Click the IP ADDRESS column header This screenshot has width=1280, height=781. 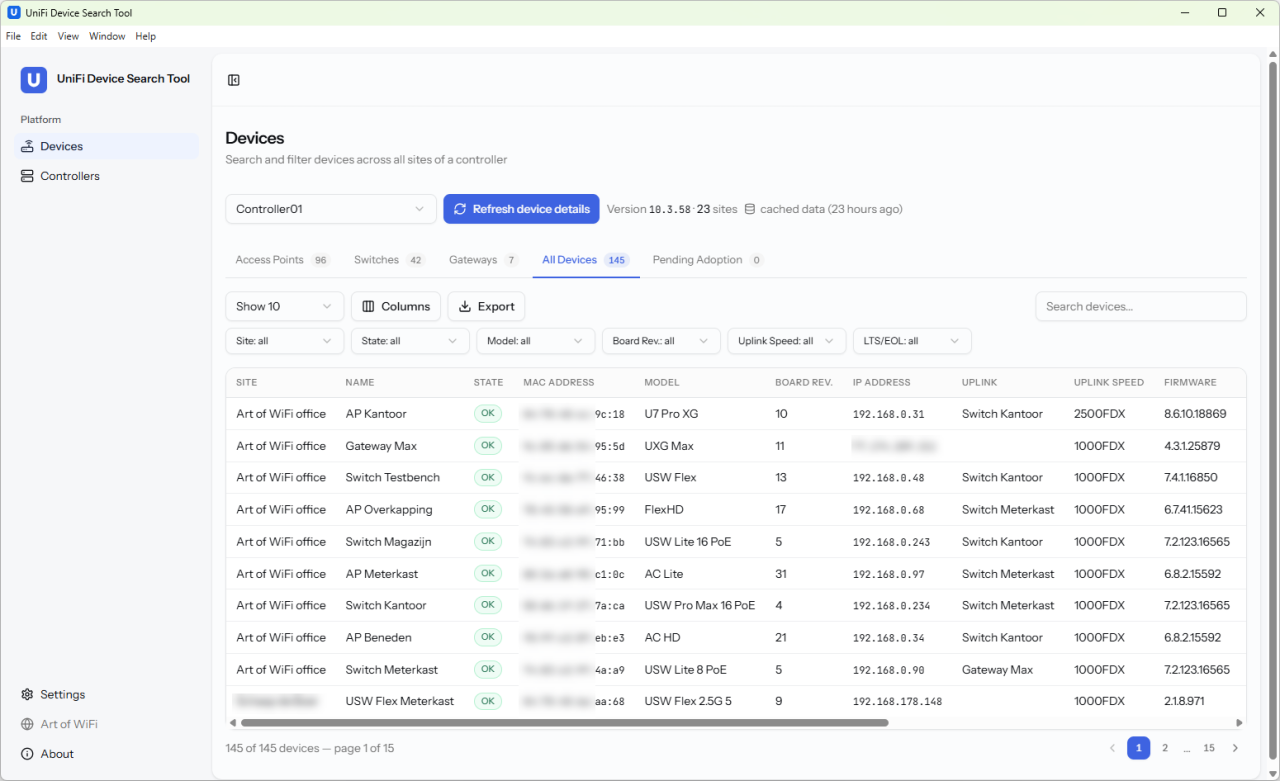pyautogui.click(x=881, y=382)
